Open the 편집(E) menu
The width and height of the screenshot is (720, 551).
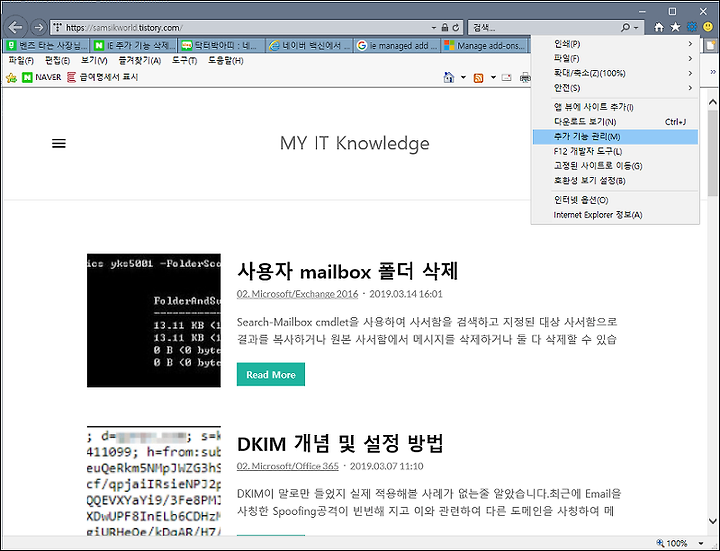click(x=57, y=61)
